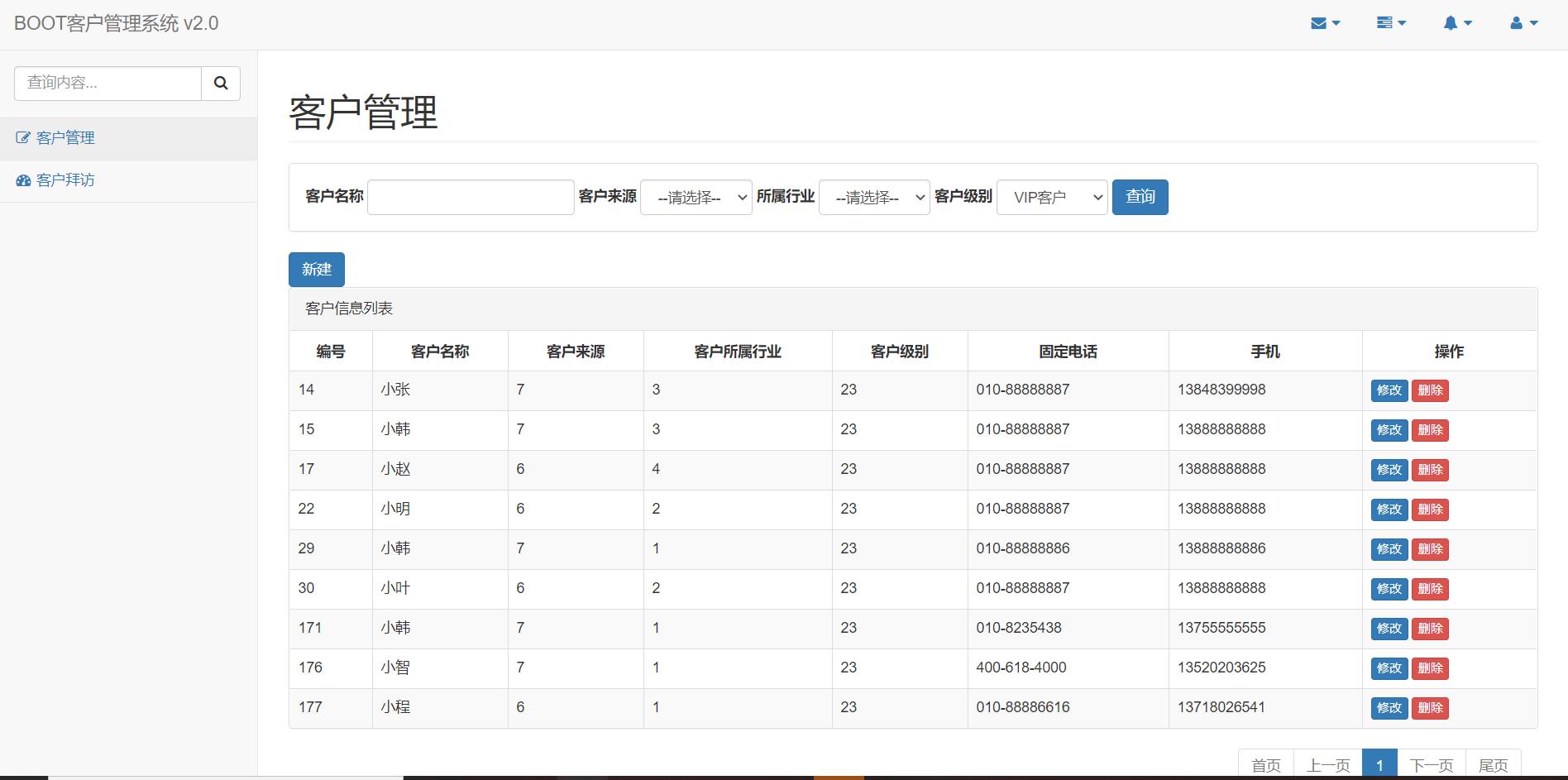Click the 手机 column header
Image resolution: width=1568 pixels, height=780 pixels.
(x=1265, y=352)
